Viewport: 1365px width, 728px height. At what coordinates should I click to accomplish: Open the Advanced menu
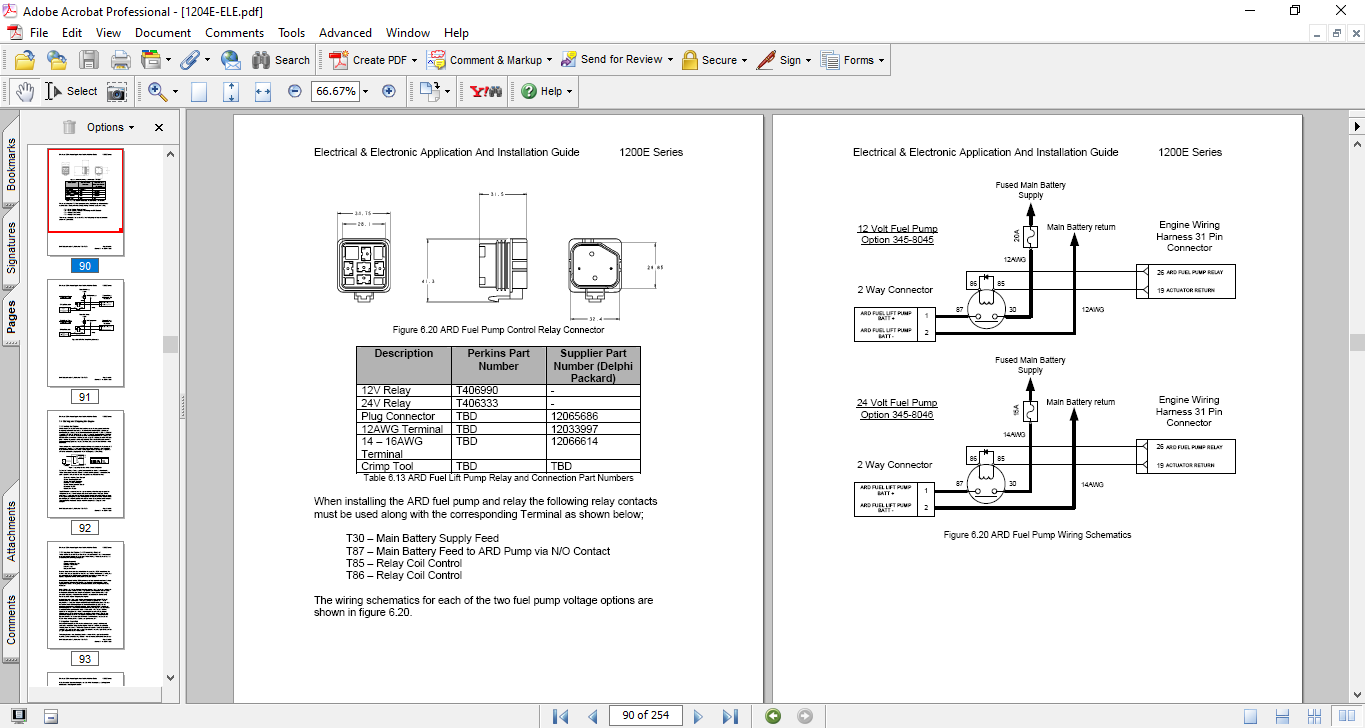click(345, 32)
